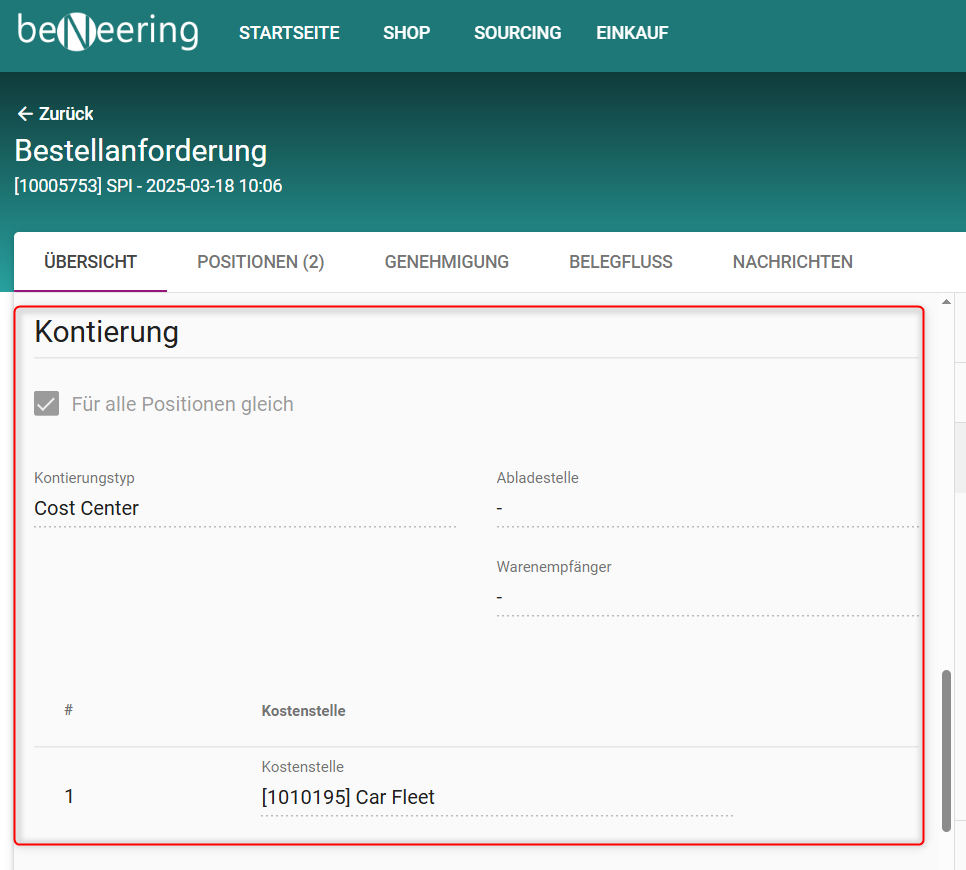Click the scroll-up arrow above the scrollbar
Image resolution: width=966 pixels, height=870 pixels.
[946, 302]
